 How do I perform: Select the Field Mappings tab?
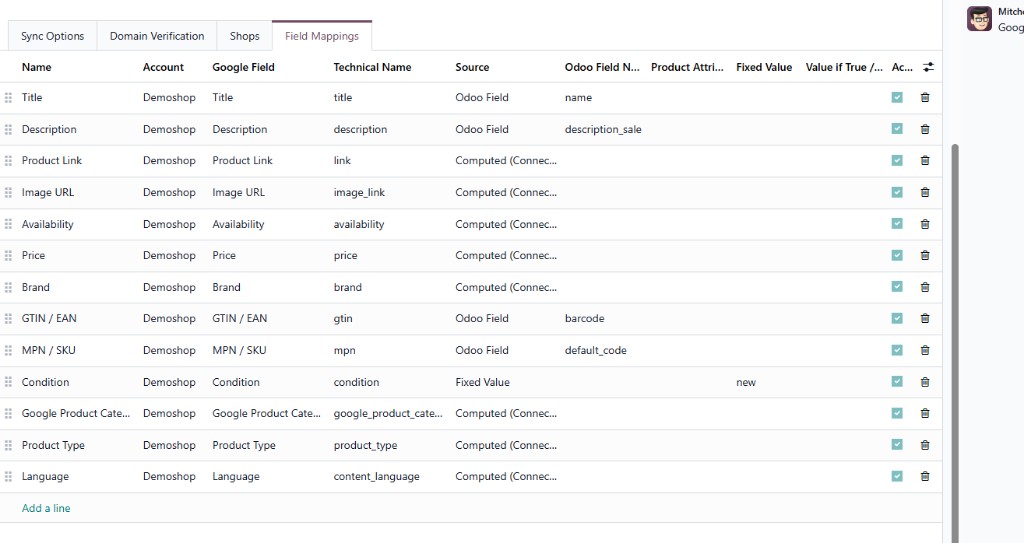(x=322, y=36)
